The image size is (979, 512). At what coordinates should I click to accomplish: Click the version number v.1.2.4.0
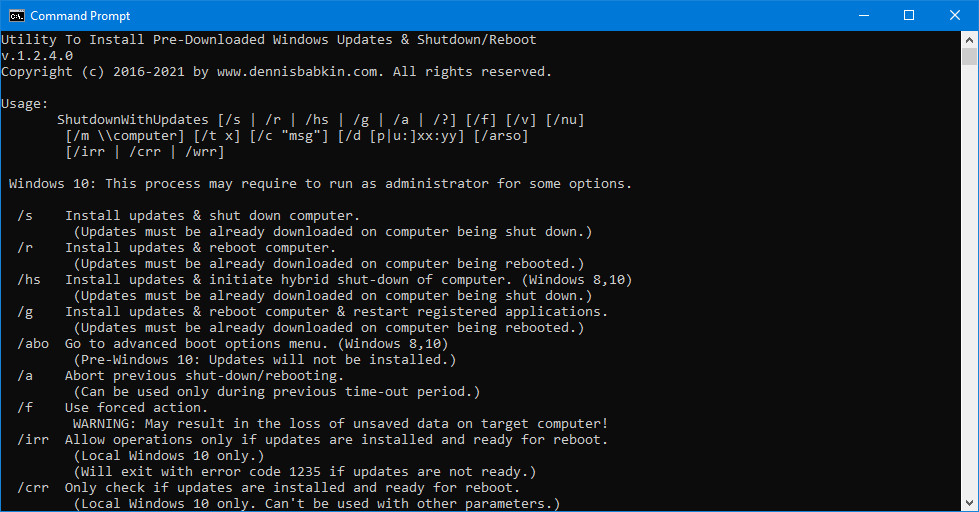tap(37, 56)
